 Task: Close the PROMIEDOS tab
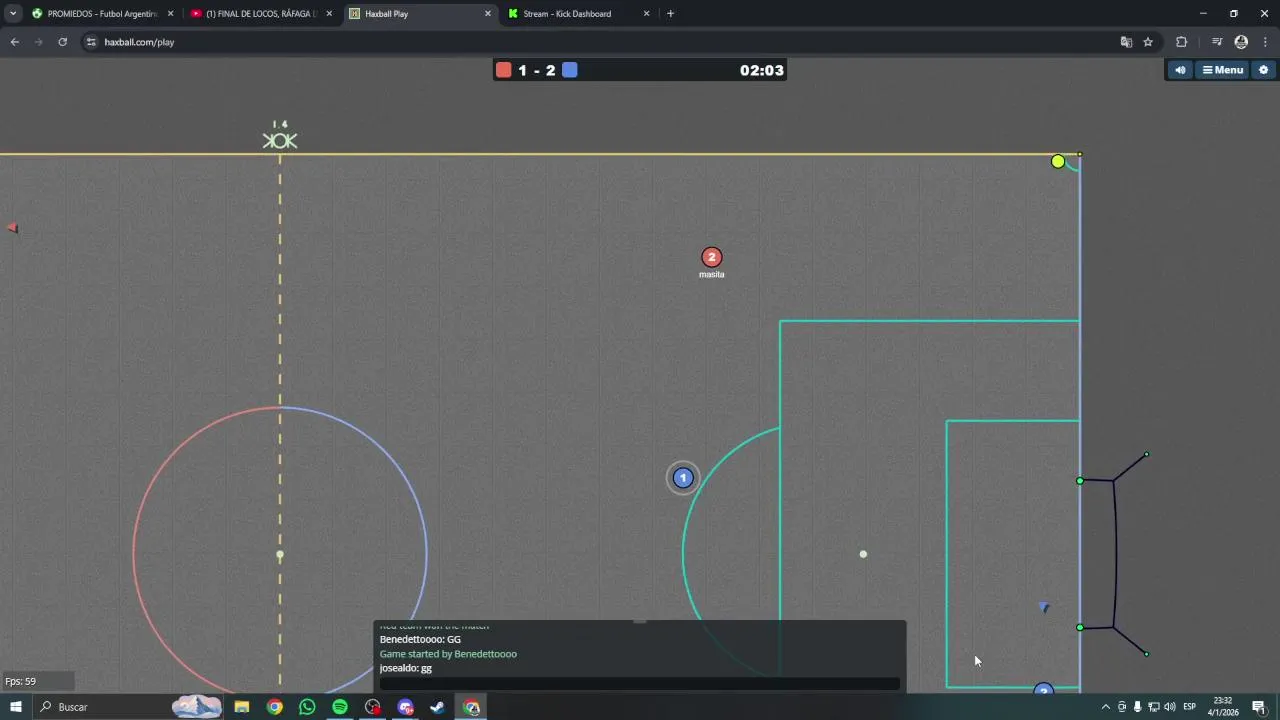point(170,14)
